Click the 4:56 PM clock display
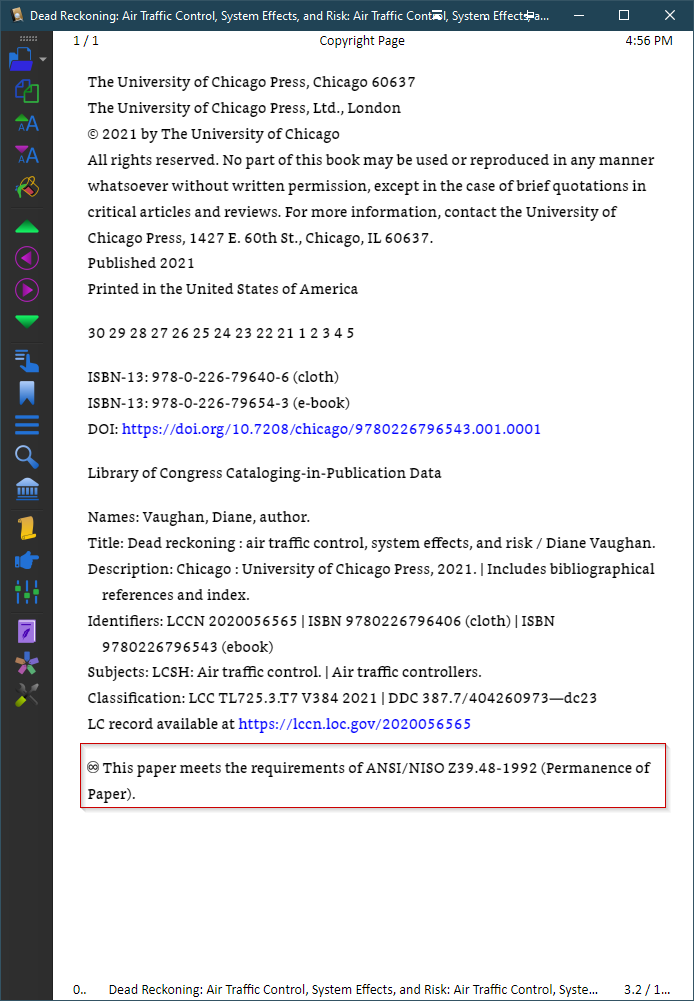This screenshot has width=694, height=1001. tap(649, 41)
